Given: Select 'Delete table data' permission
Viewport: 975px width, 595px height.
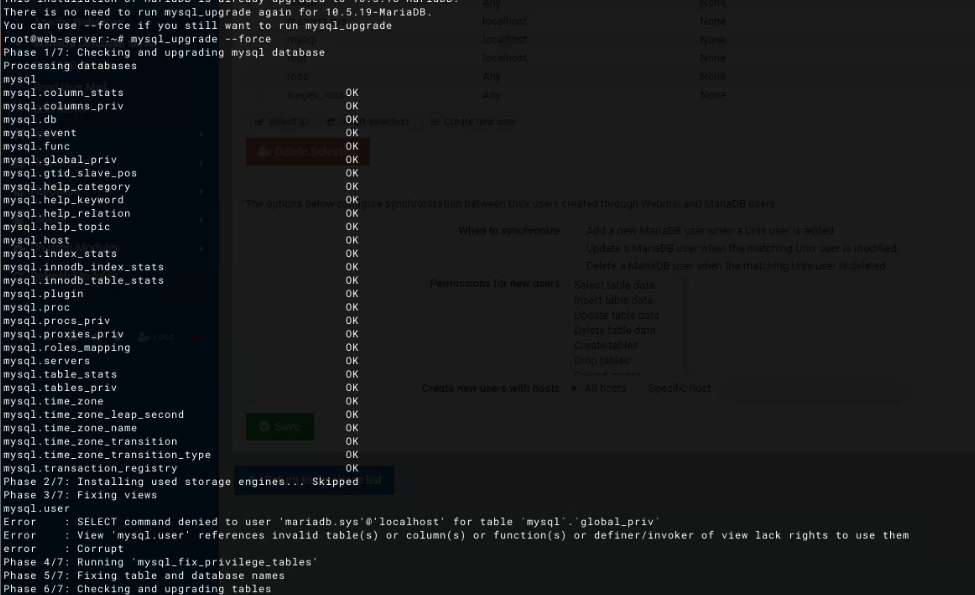Looking at the screenshot, I should tap(614, 330).
